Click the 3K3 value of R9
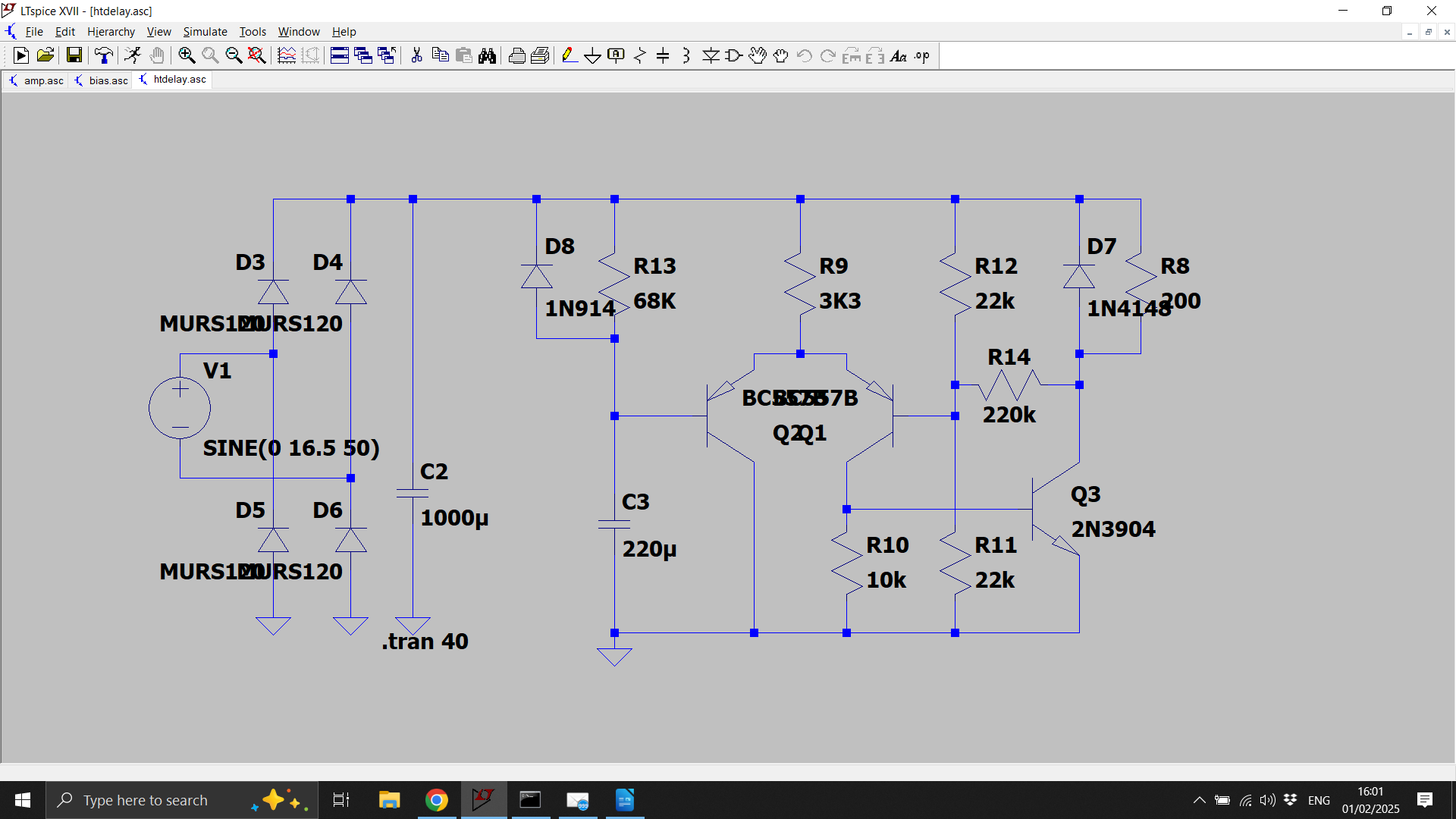Image resolution: width=1456 pixels, height=819 pixels. (x=840, y=301)
